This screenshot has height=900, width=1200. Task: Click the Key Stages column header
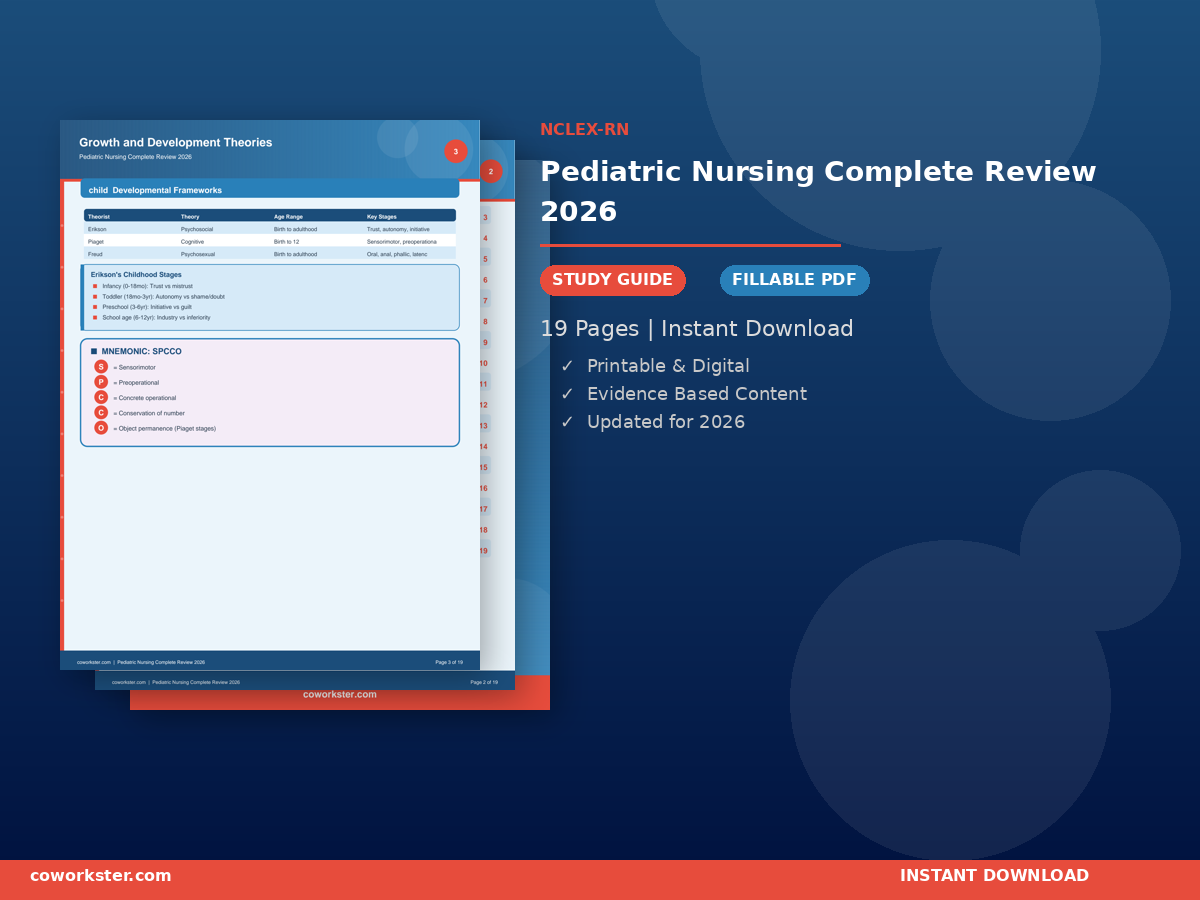click(382, 216)
